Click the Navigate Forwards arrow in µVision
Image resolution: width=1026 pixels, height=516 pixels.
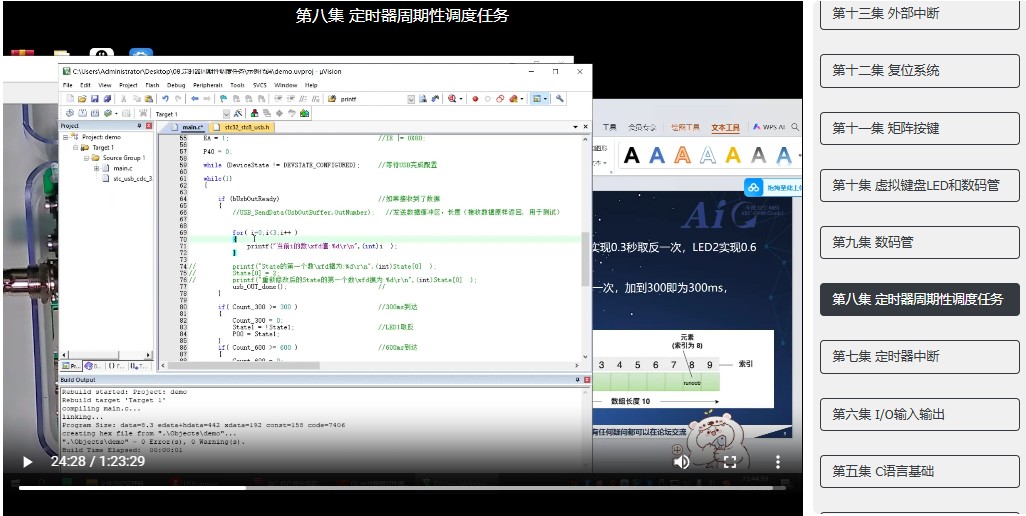pos(207,99)
